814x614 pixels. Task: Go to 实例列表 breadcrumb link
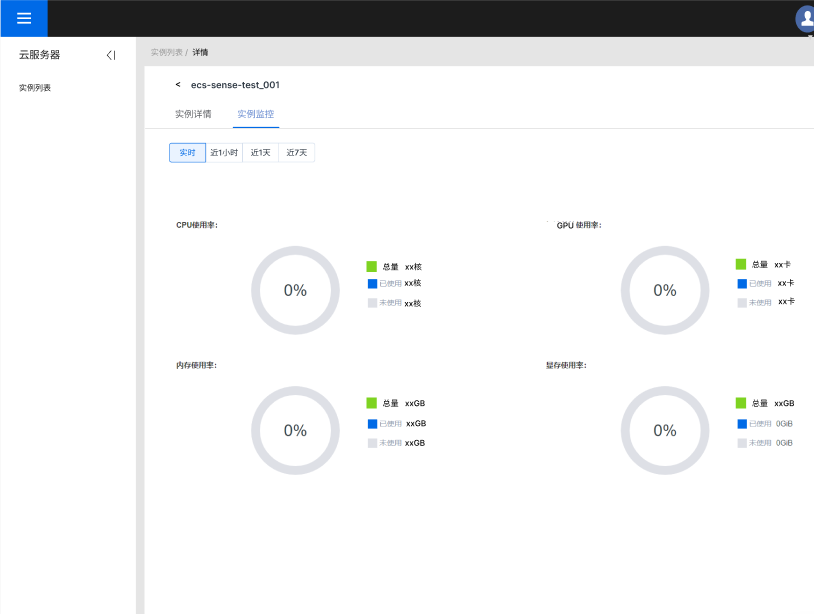(166, 52)
